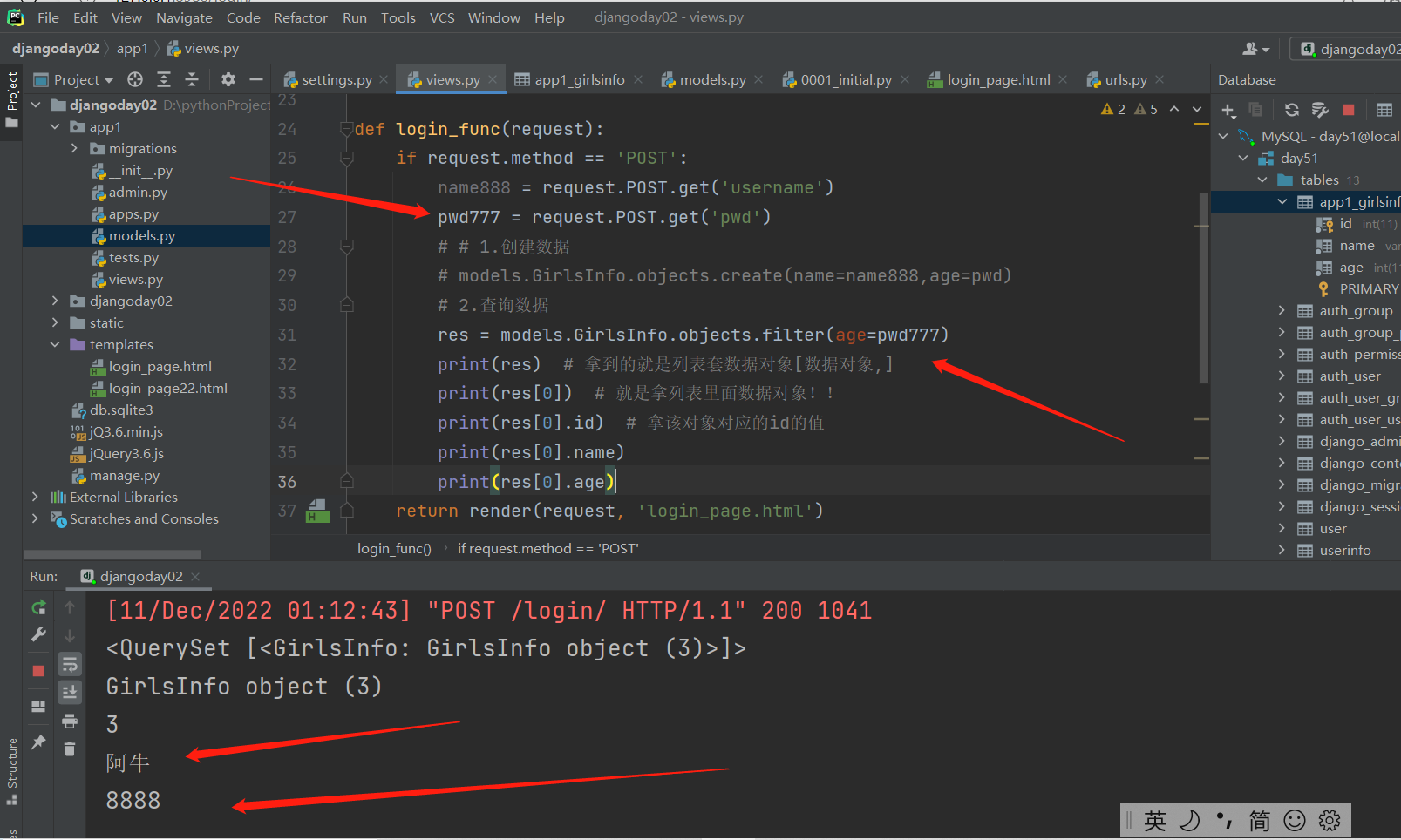
Task: Click editor vertical scrollbar thumb
Action: tap(1204, 288)
